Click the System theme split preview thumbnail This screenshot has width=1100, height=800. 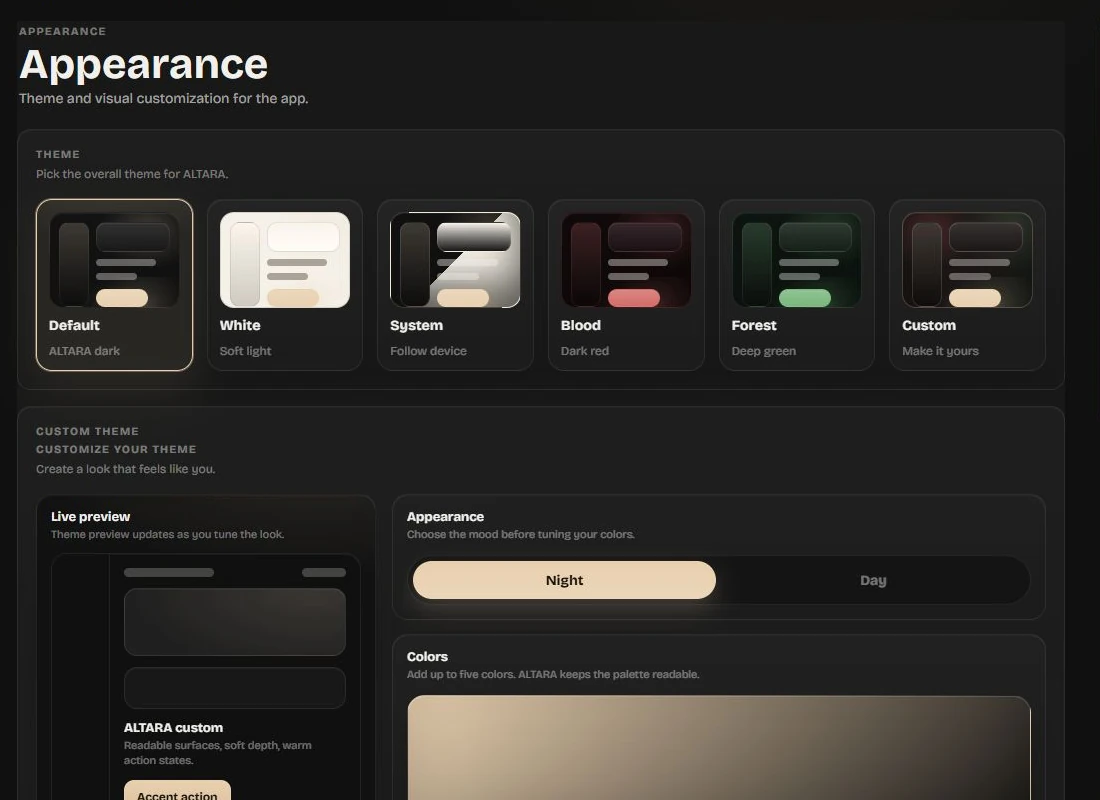coord(455,260)
